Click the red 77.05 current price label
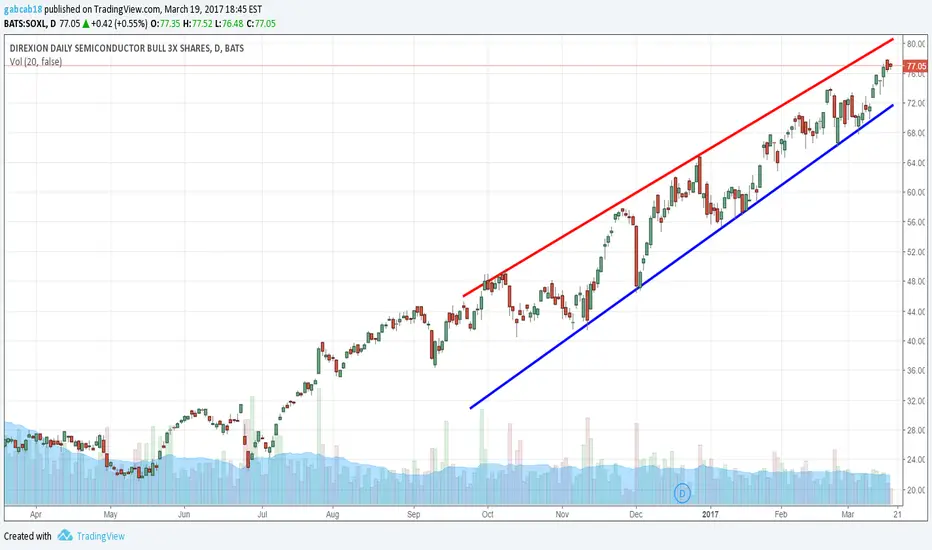932x550 pixels. click(x=916, y=66)
